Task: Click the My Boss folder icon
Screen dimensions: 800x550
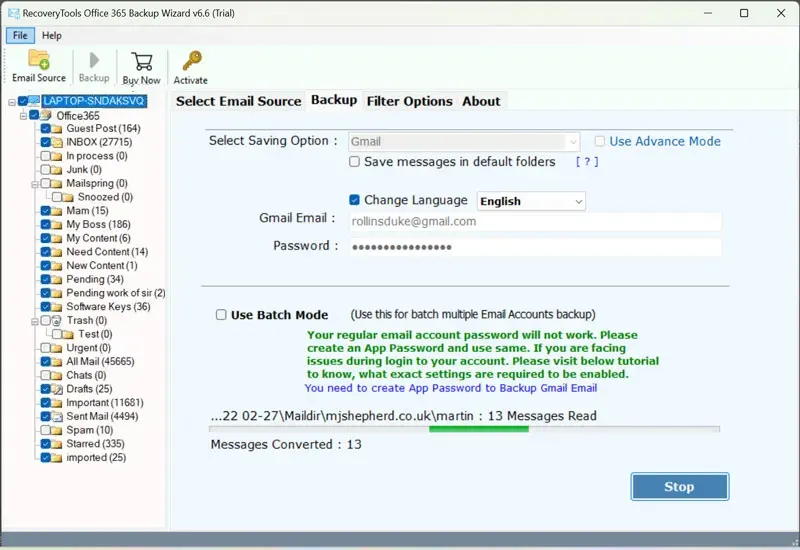Action: (x=57, y=224)
